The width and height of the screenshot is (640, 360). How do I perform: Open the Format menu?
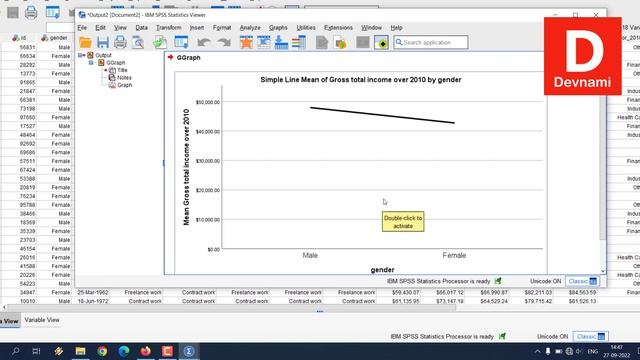click(222, 28)
